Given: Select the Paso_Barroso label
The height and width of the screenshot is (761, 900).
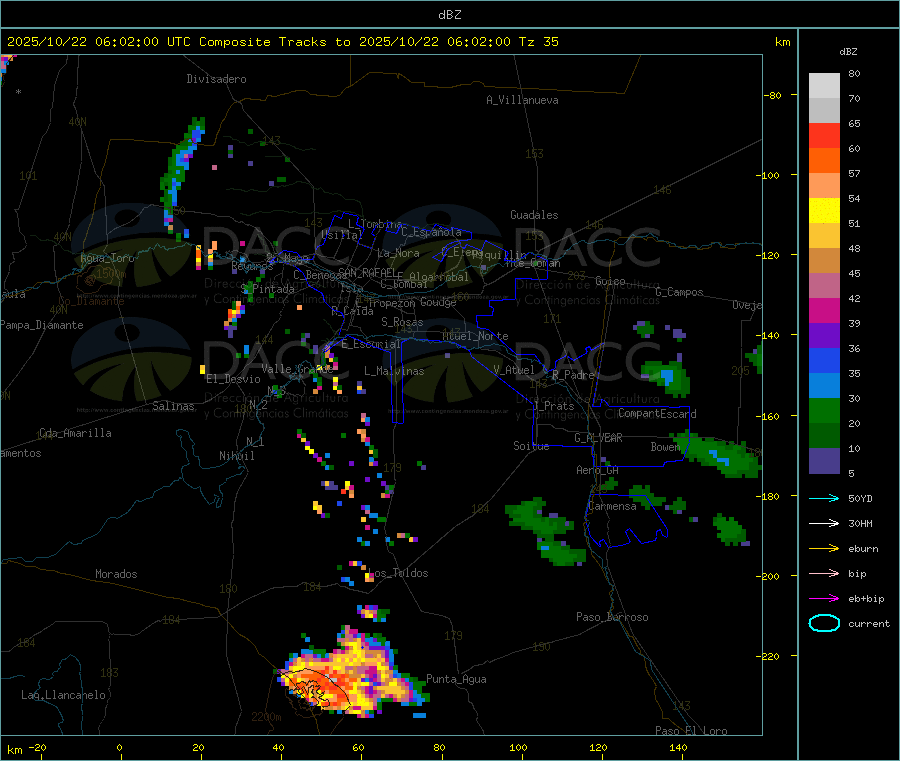Looking at the screenshot, I should coord(612,617).
